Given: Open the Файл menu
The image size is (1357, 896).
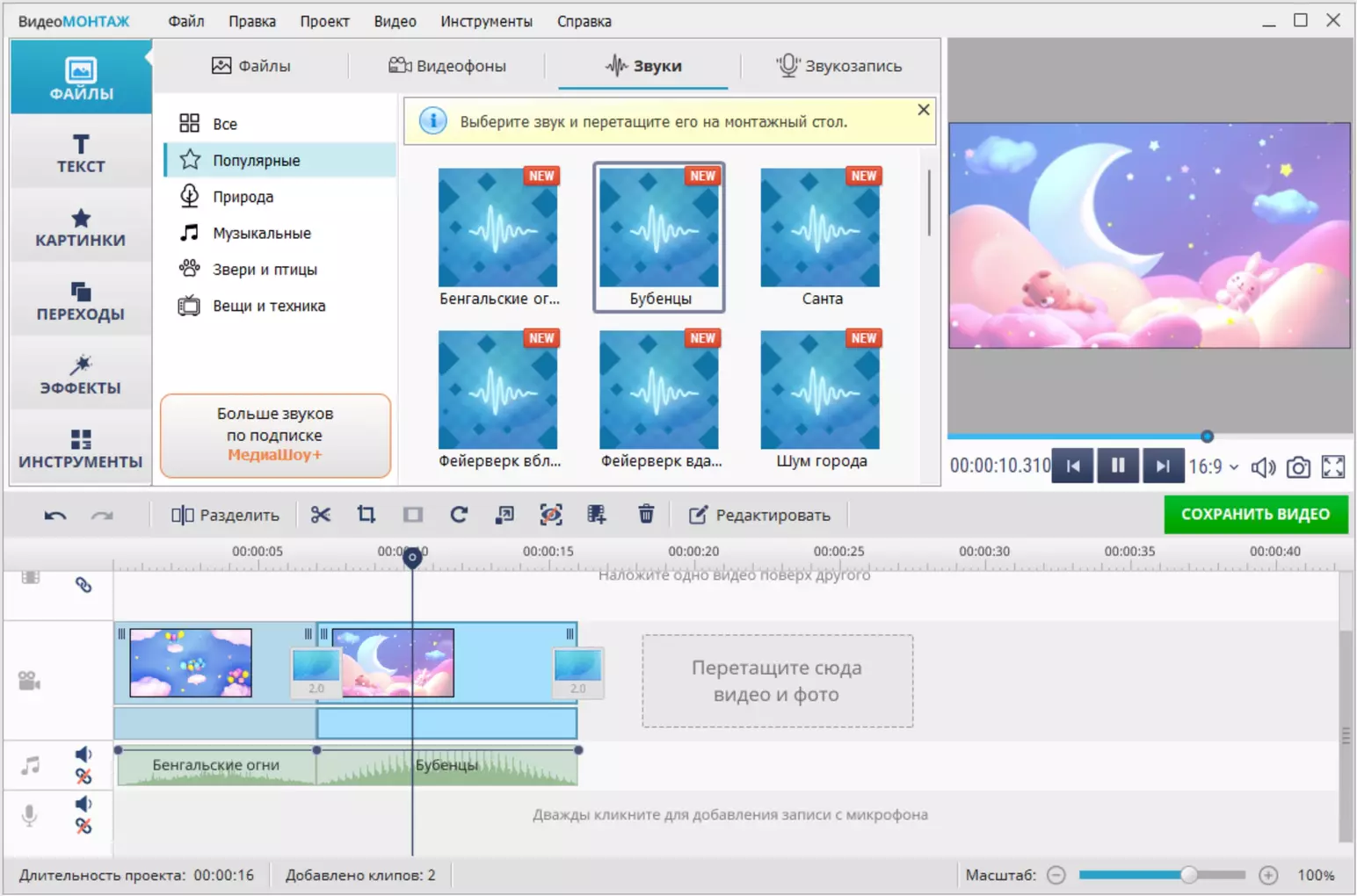Looking at the screenshot, I should (x=186, y=21).
